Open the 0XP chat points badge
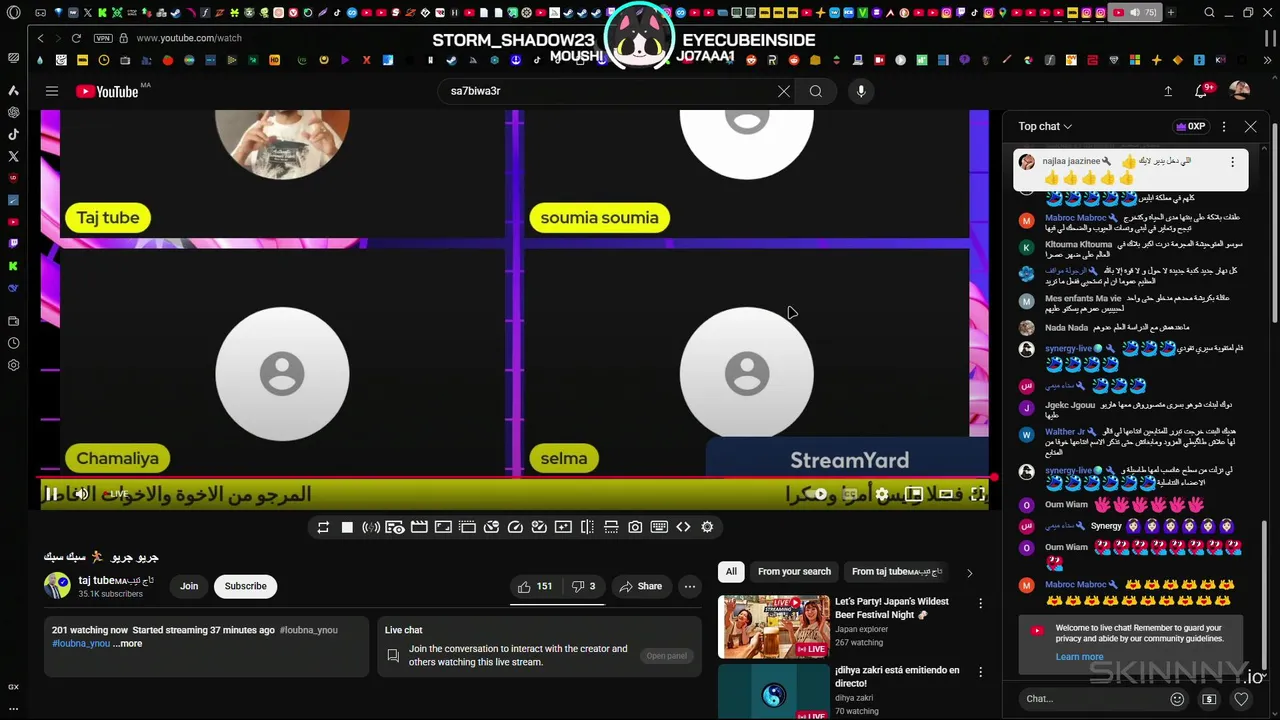This screenshot has width=1280, height=720. (1190, 127)
